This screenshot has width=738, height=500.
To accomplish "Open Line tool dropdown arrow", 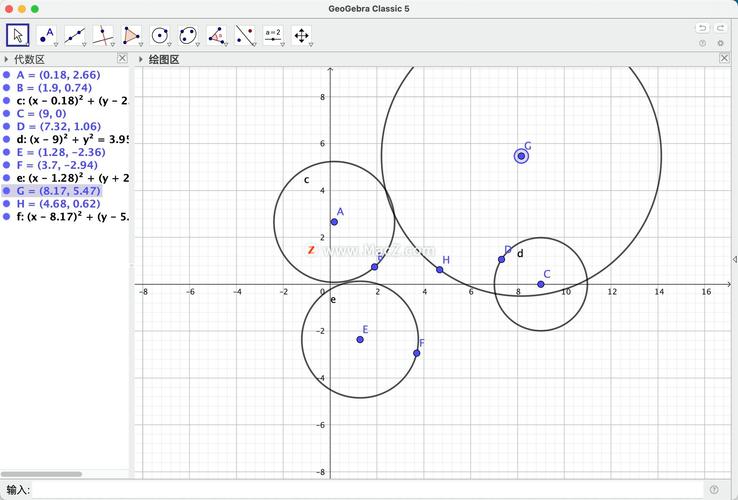I will point(84,45).
